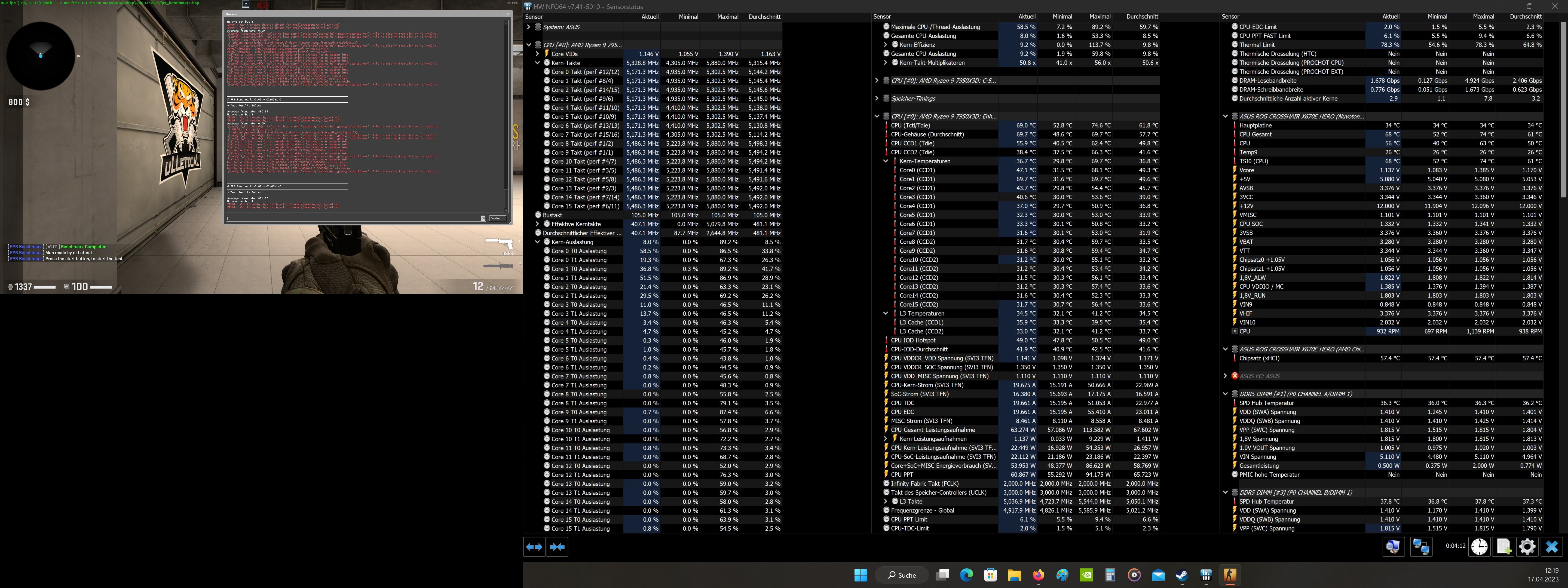Viewport: 1568px width, 588px height.
Task: Collapse the DDR5 DIMM [#1] group
Action: tap(1225, 394)
